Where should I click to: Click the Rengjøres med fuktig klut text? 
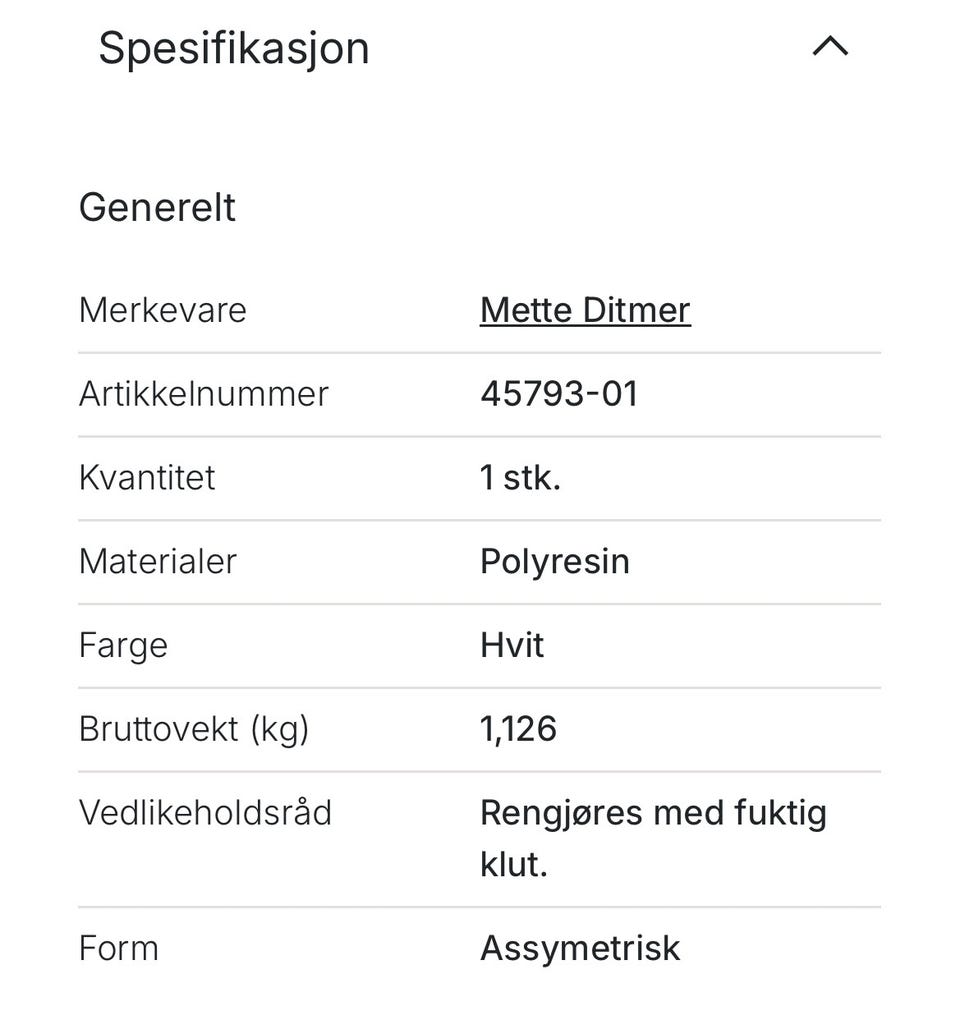point(652,838)
